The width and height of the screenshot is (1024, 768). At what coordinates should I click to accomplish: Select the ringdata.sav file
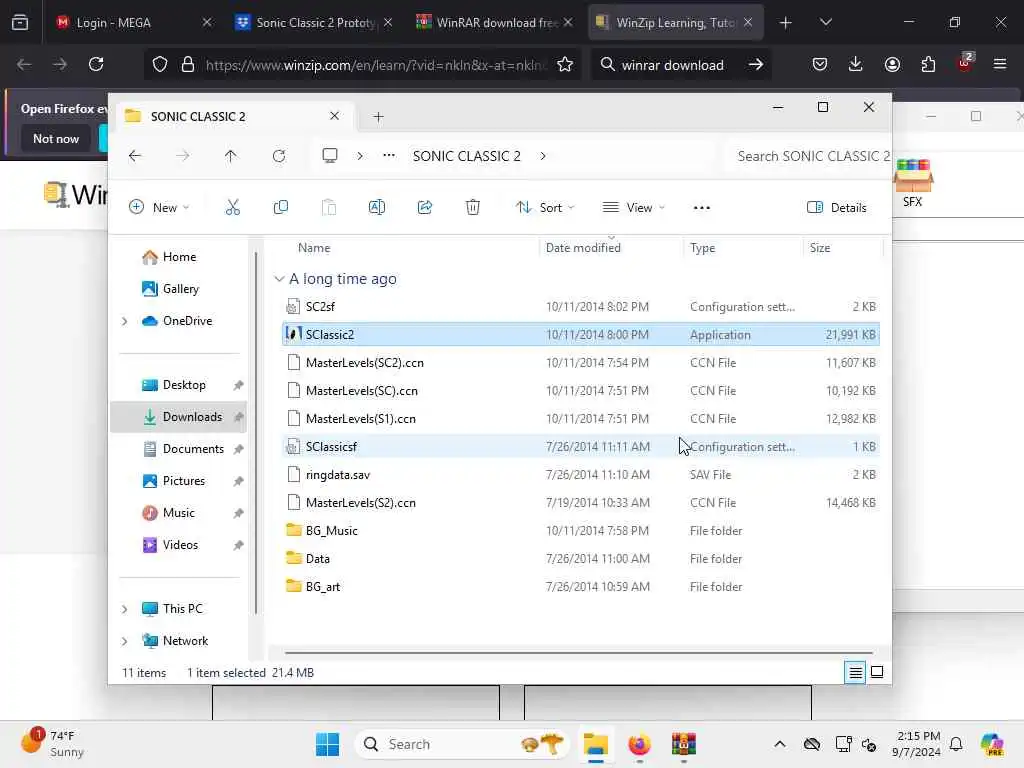pyautogui.click(x=581, y=475)
